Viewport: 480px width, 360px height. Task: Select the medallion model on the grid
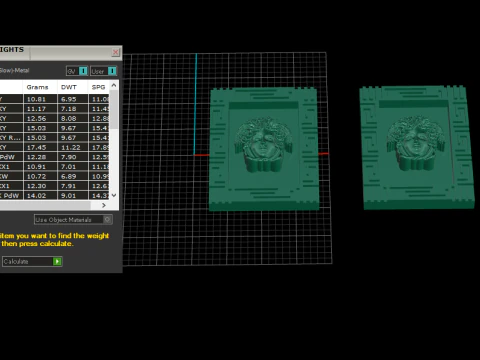[x=264, y=149]
